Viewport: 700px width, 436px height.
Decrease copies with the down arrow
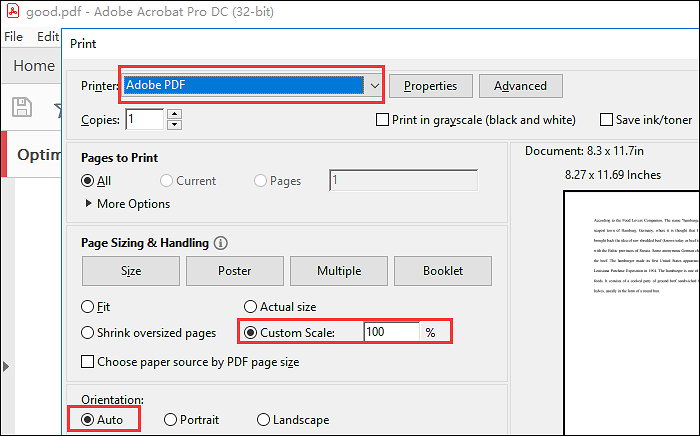(x=175, y=125)
